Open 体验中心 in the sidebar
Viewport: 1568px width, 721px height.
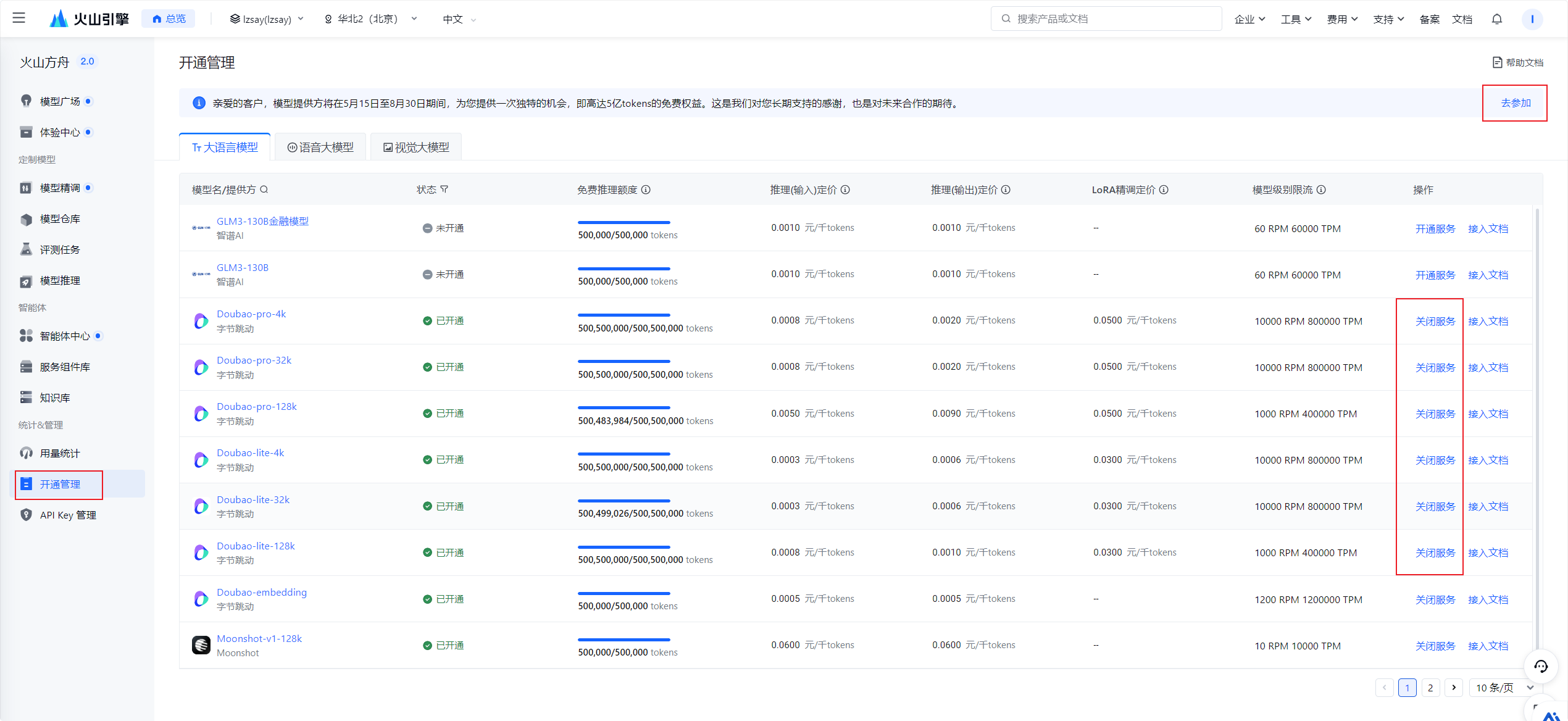pyautogui.click(x=60, y=132)
